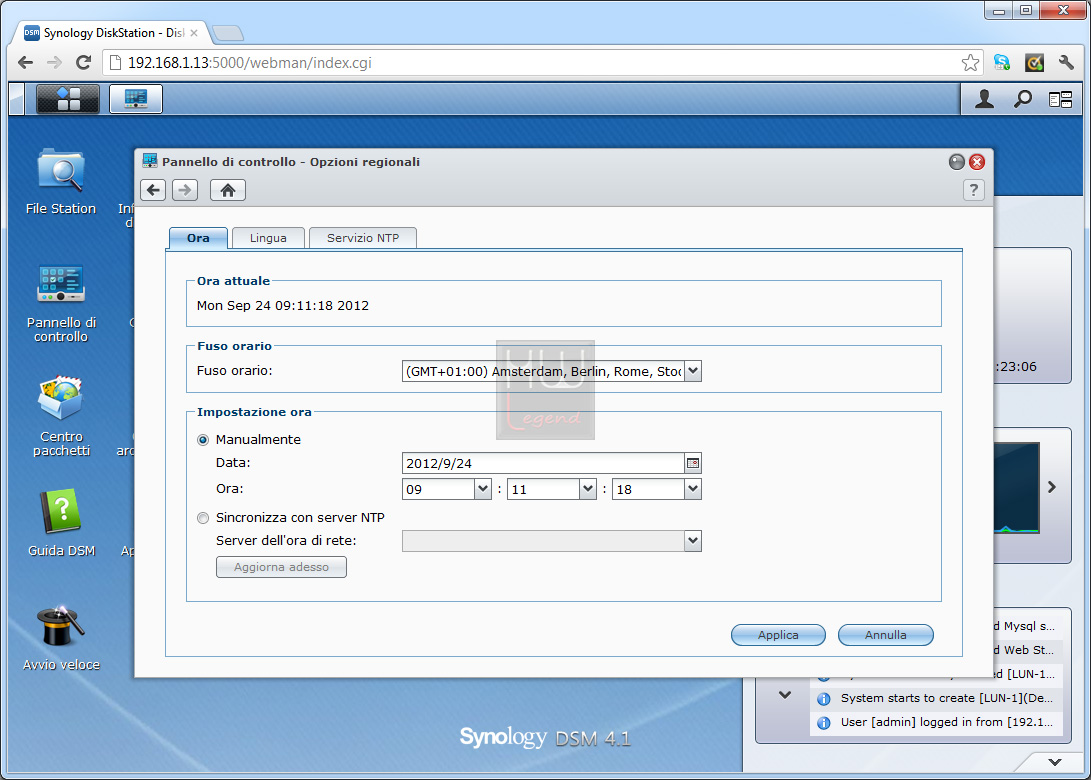Click log entry 'System starts to create [LUN-1]'
The height and width of the screenshot is (780, 1091).
[937, 698]
